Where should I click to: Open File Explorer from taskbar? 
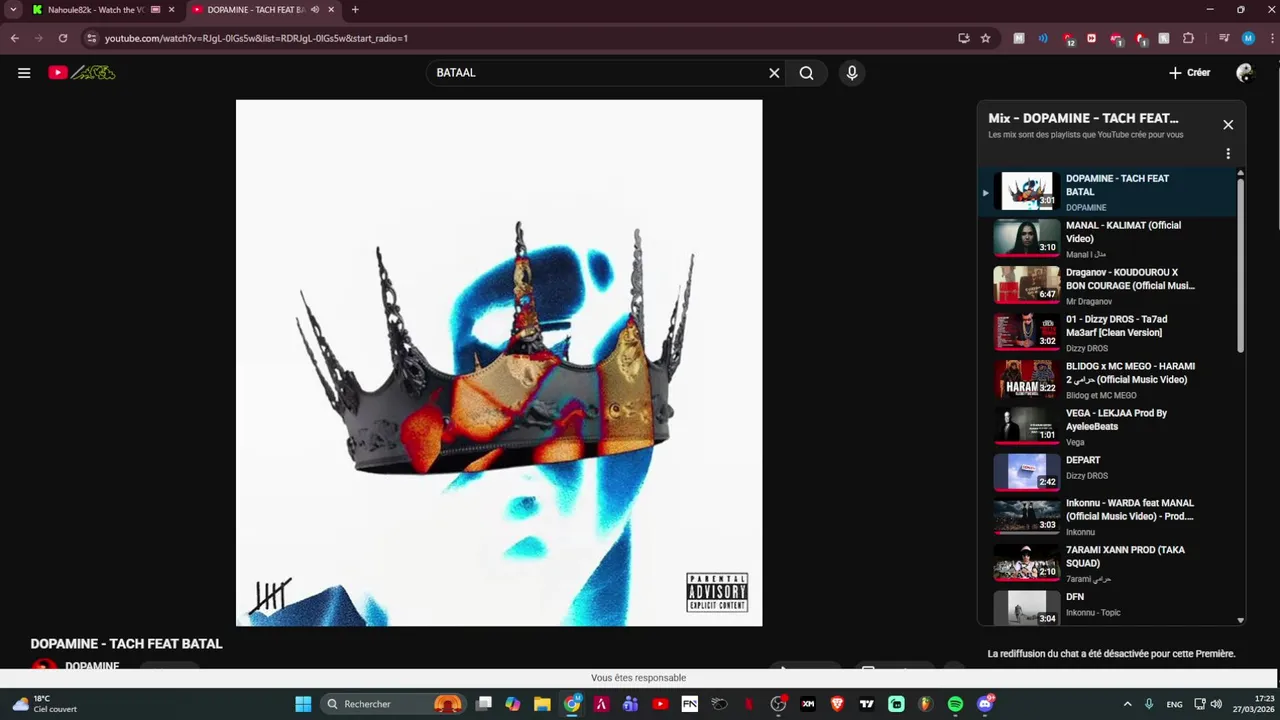pyautogui.click(x=542, y=704)
